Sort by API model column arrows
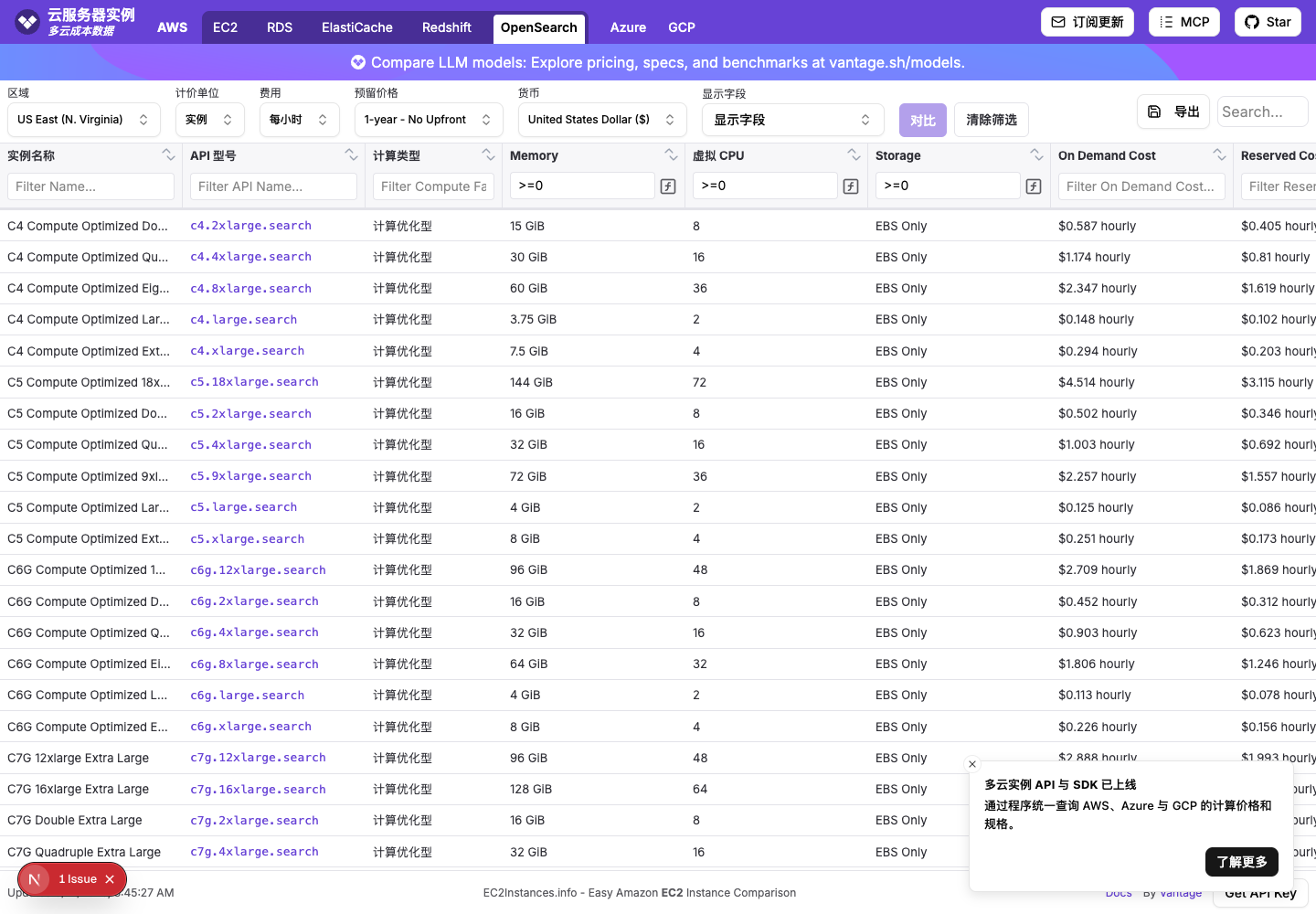 [351, 154]
